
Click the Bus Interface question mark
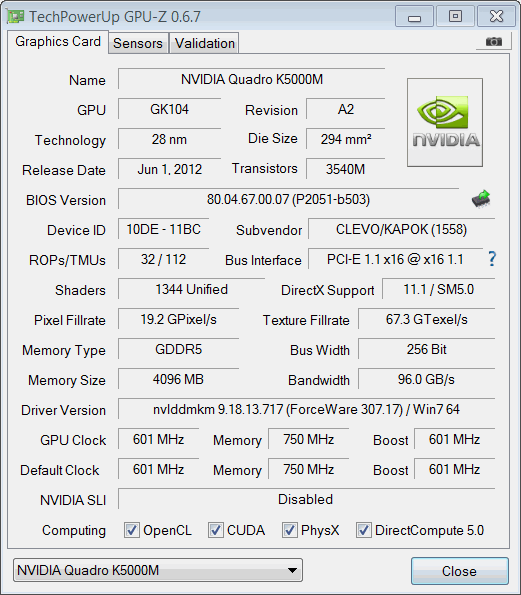click(x=492, y=259)
